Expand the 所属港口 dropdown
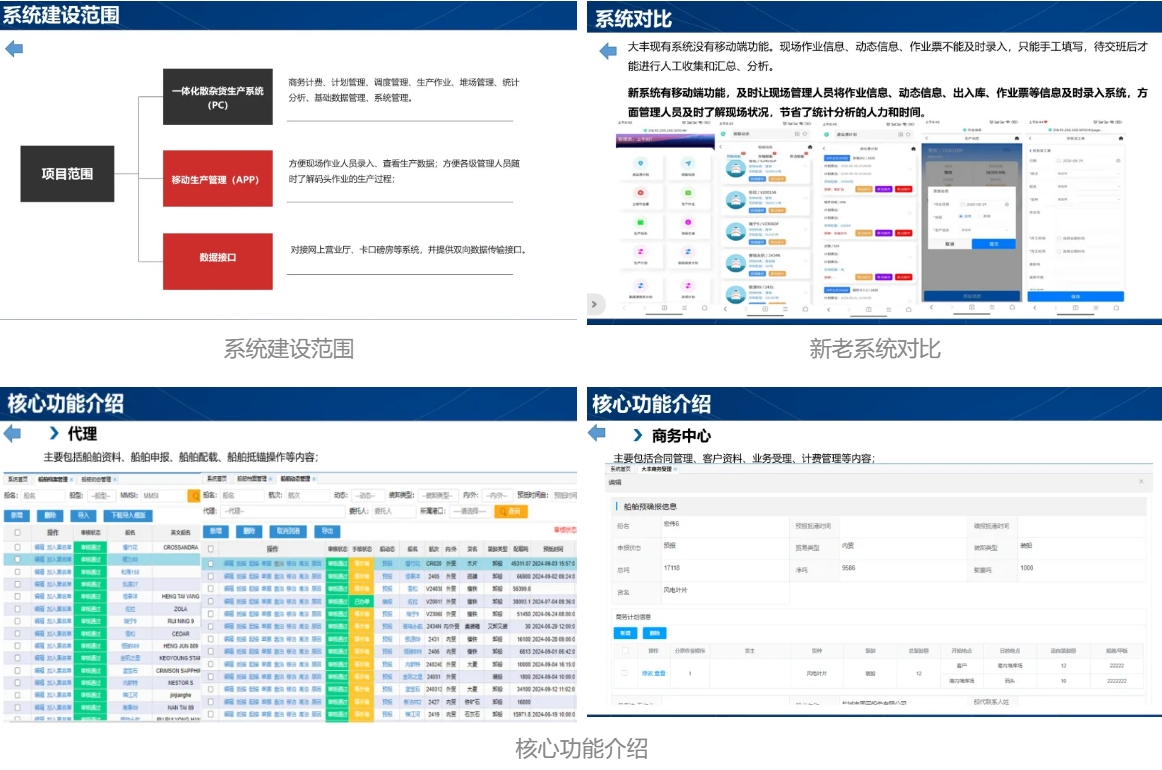Screen dimensions: 1162x770 (x=469, y=511)
